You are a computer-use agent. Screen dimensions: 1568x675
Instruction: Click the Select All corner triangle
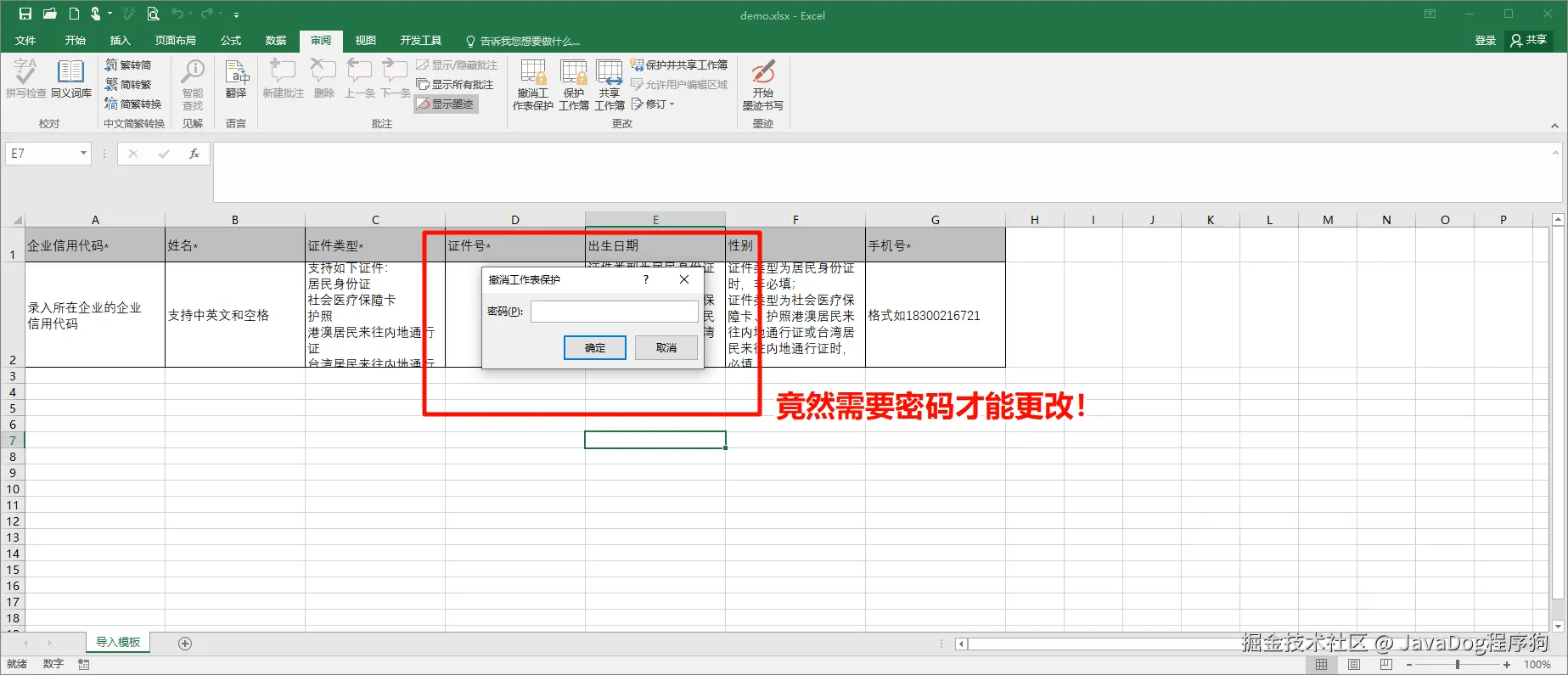[17, 220]
